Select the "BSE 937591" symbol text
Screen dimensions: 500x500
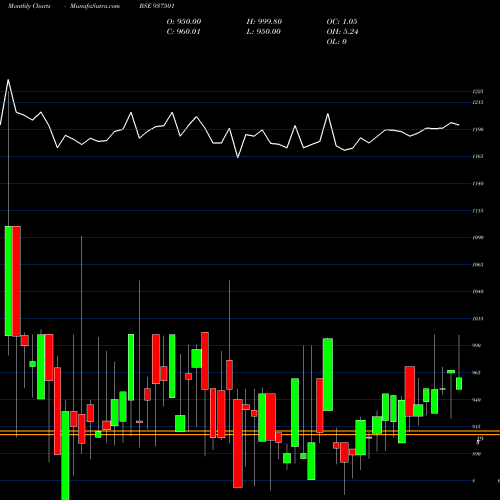click(x=157, y=6)
